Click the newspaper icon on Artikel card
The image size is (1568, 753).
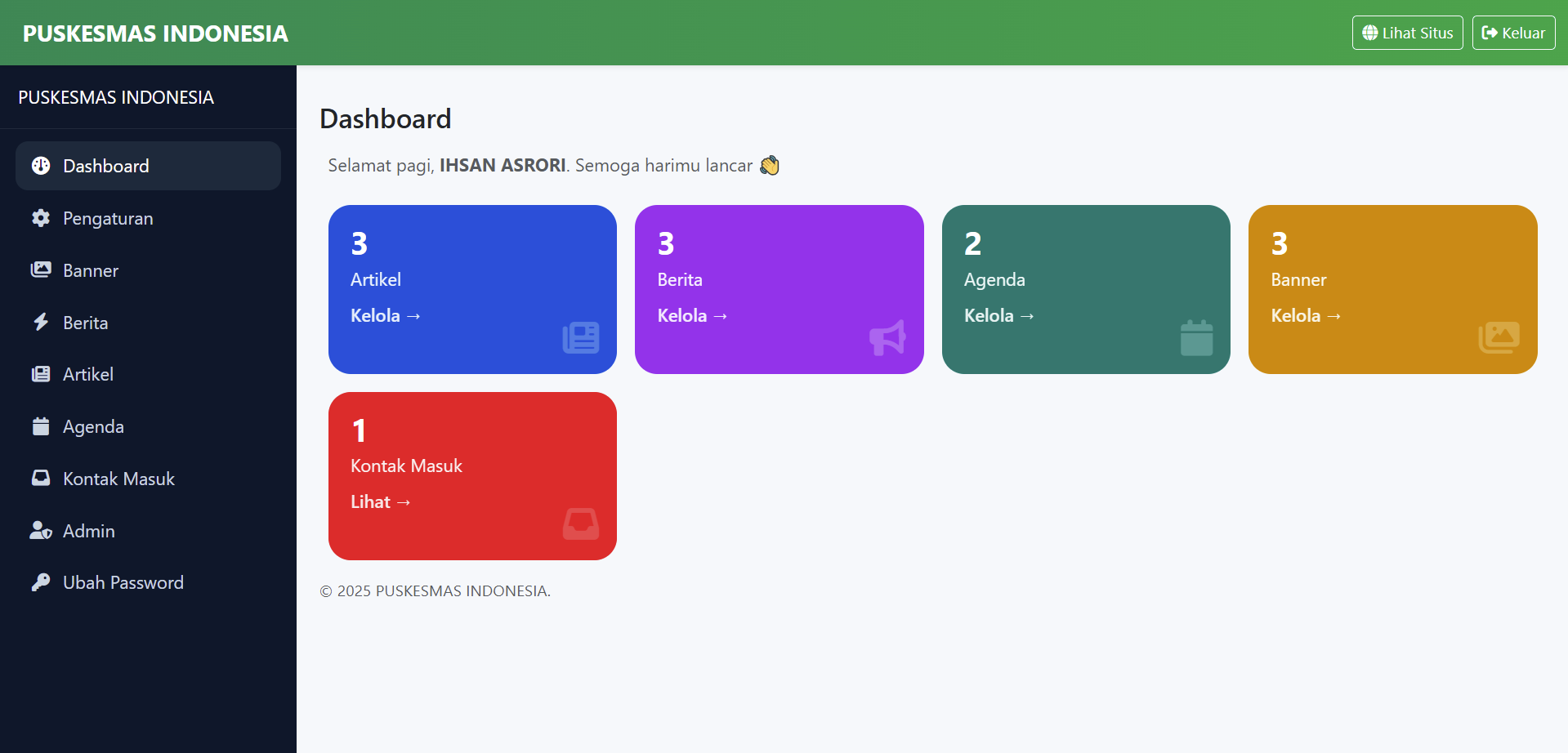pyautogui.click(x=581, y=337)
